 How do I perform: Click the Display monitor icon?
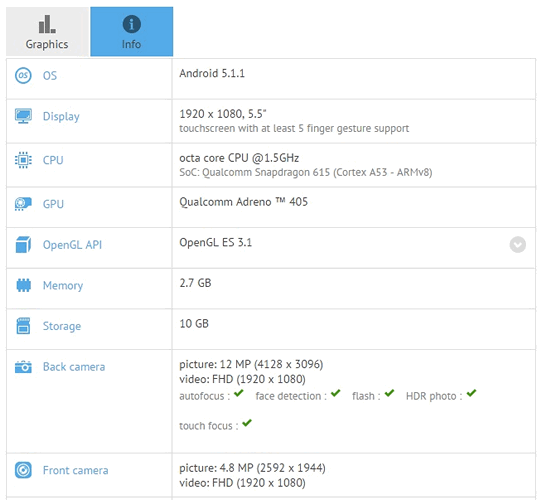23,116
